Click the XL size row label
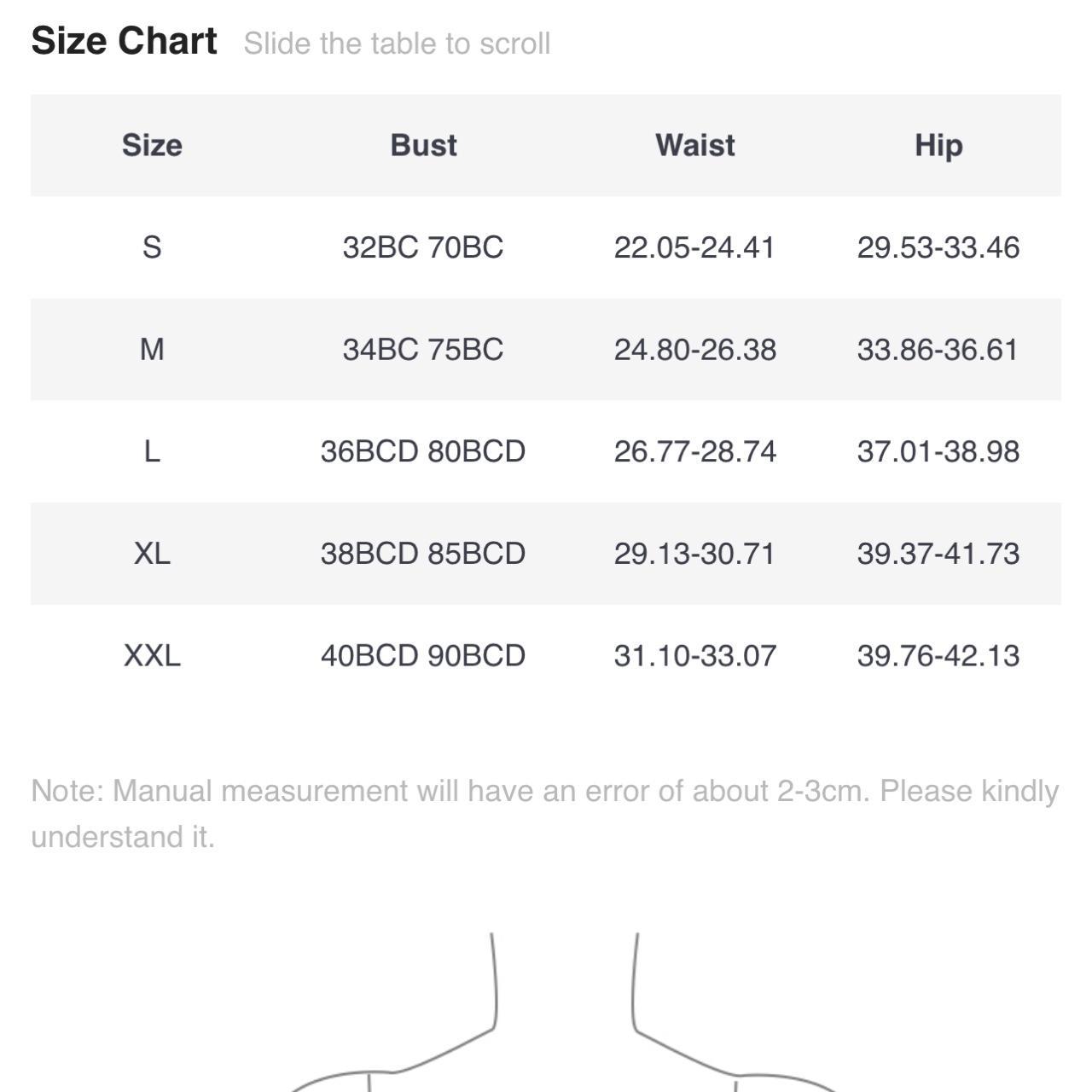Screen dimensions: 1092x1092 click(x=152, y=554)
